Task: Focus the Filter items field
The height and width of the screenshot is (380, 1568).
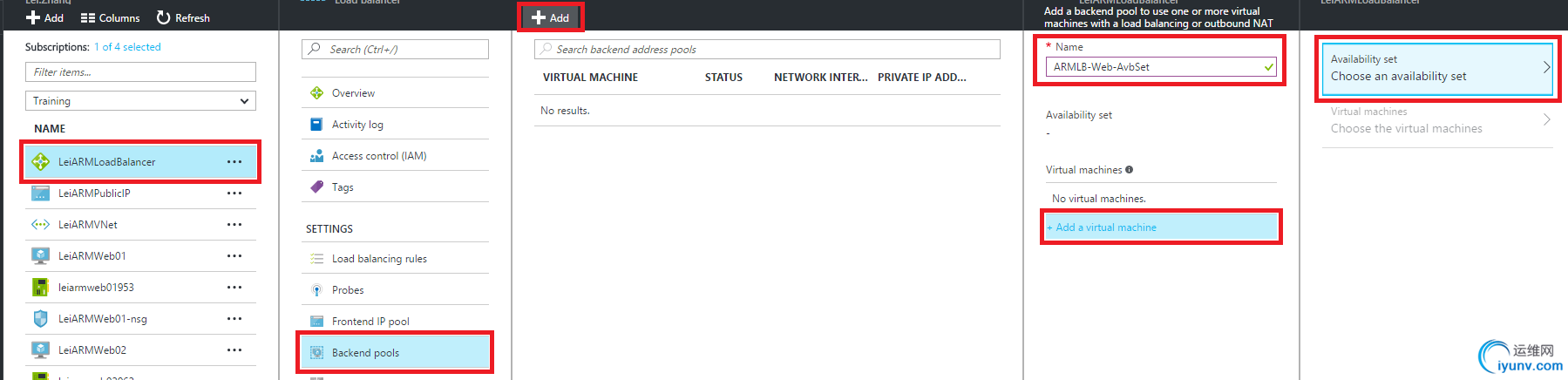Action: 140,72
